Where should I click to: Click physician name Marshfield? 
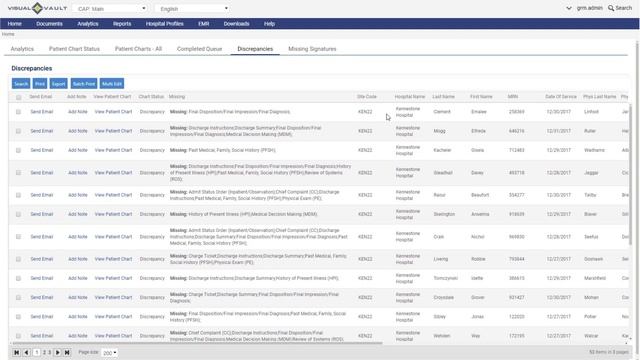595,278
